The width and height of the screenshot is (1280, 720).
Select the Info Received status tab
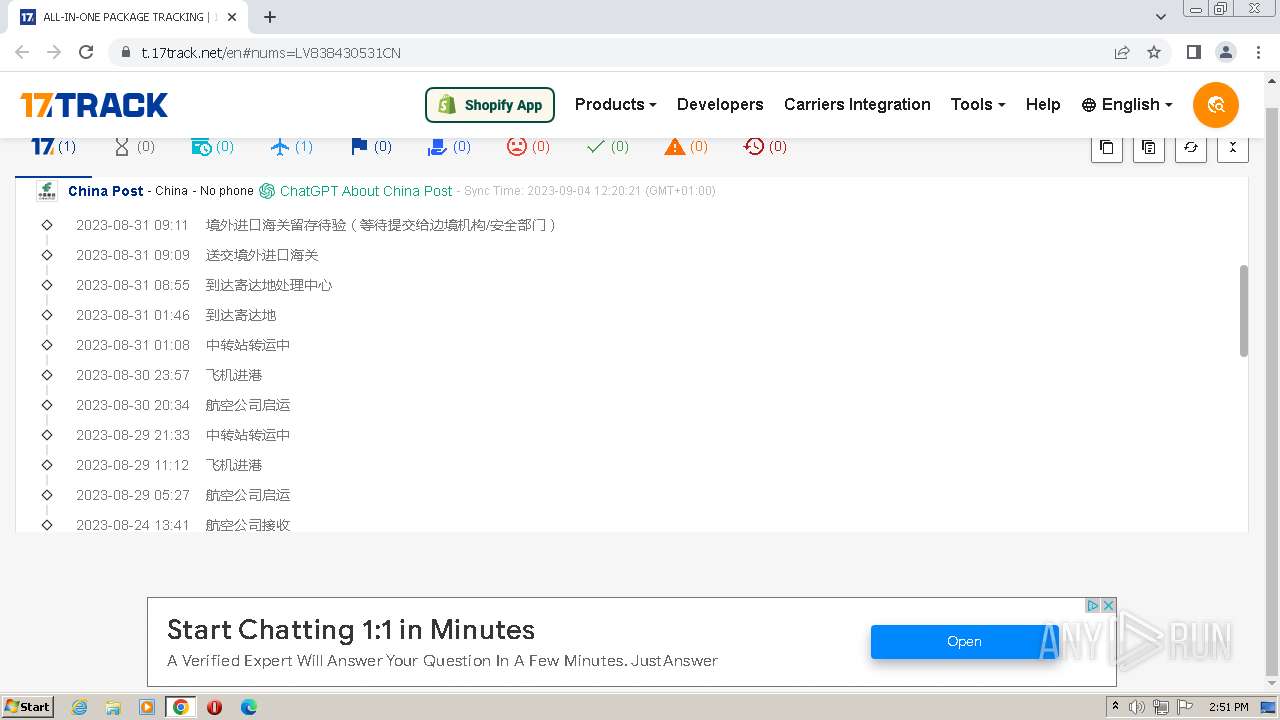click(212, 147)
